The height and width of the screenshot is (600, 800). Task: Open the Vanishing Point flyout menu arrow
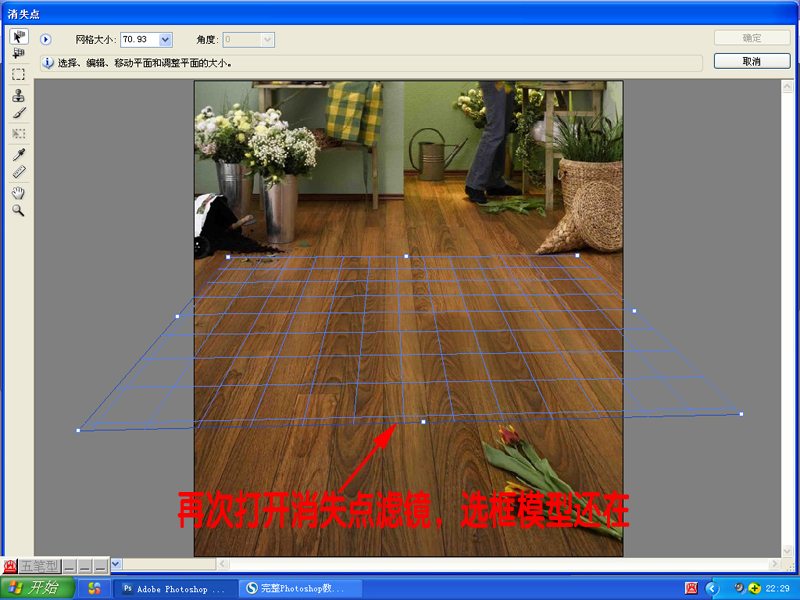46,39
